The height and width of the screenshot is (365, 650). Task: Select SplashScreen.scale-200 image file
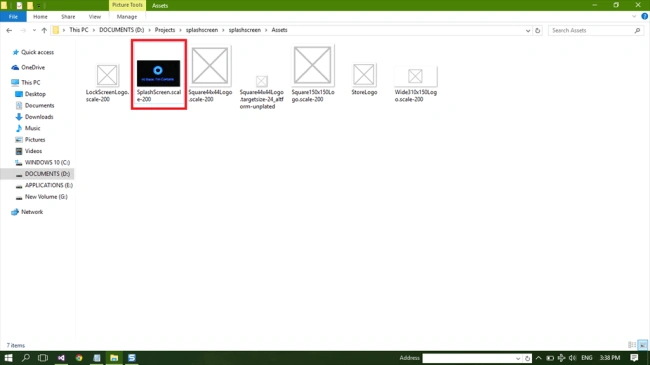(x=159, y=81)
